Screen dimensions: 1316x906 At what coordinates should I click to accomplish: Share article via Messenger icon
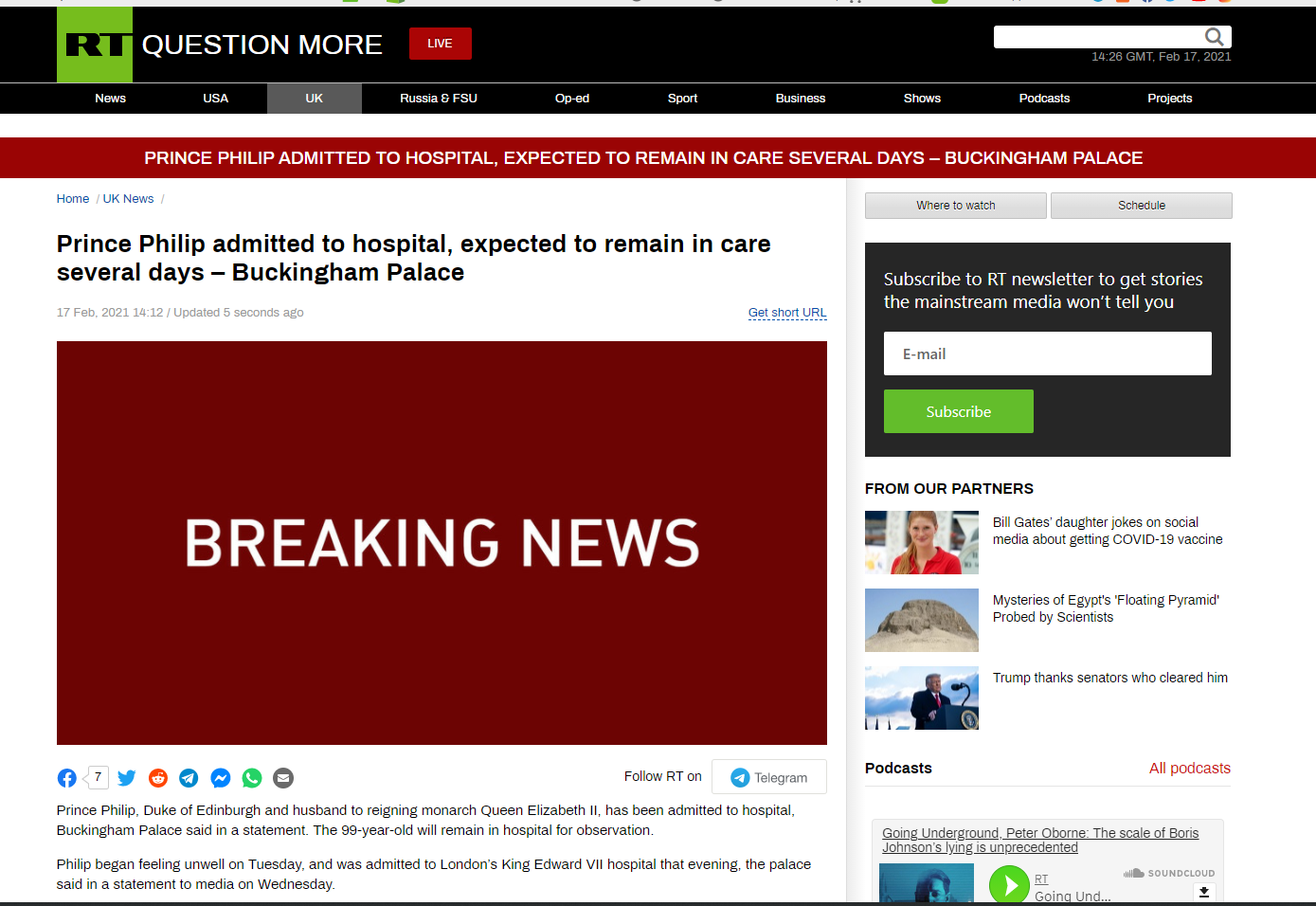(221, 778)
